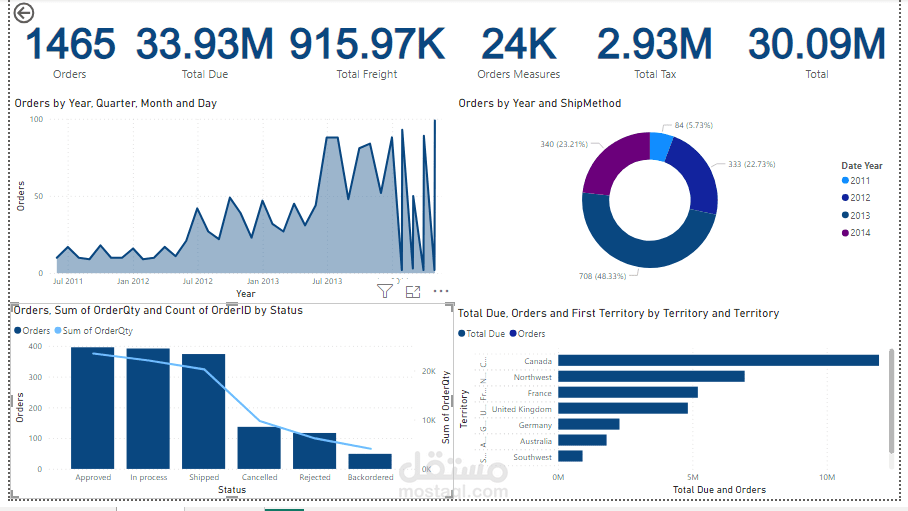Select the In process bar

point(148,408)
